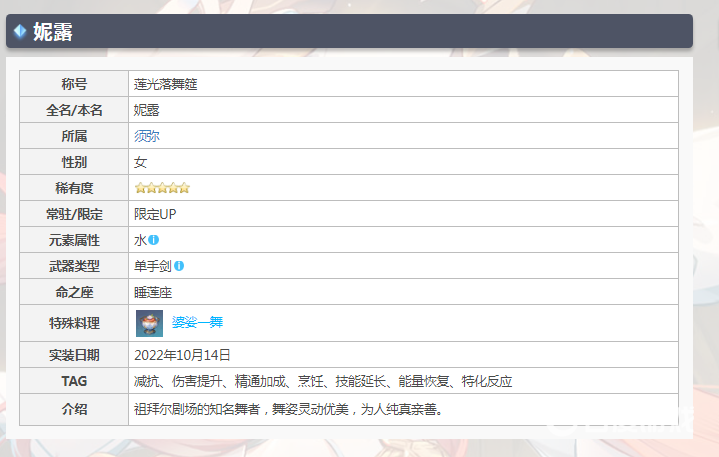
Task: Click the 所属 row label
Action: pos(74,136)
